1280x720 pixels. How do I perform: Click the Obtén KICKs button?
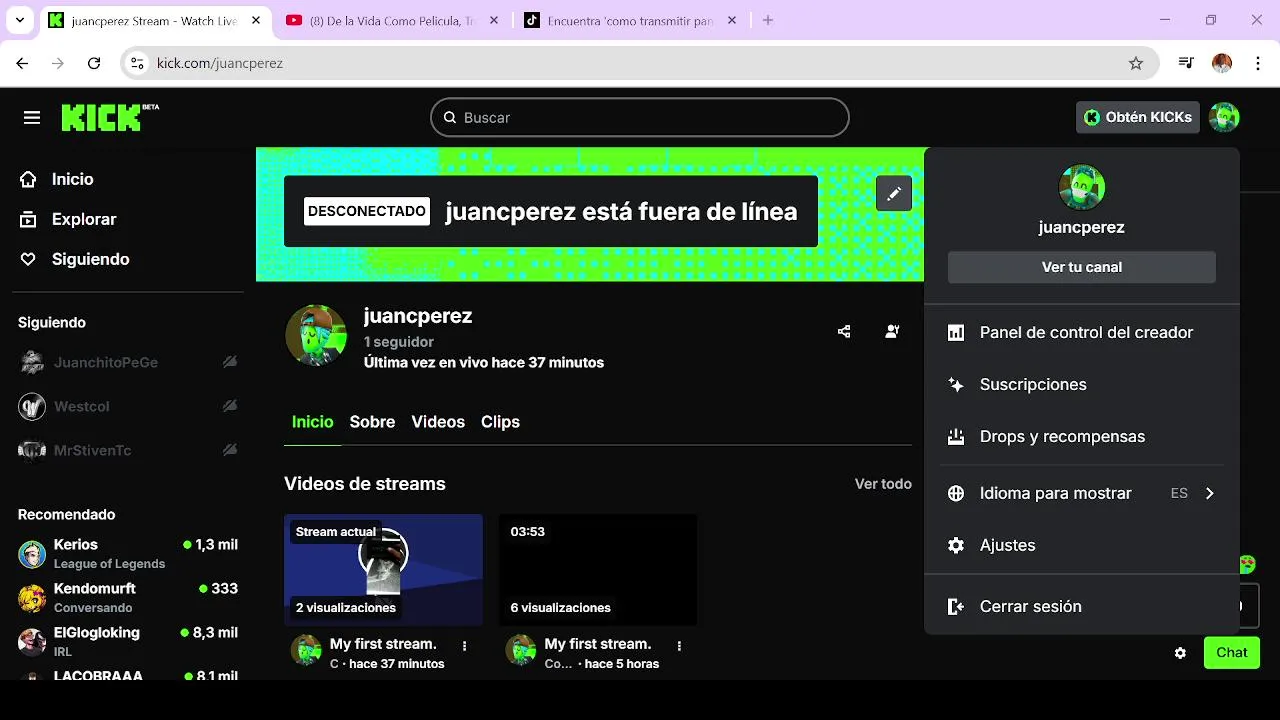1138,117
